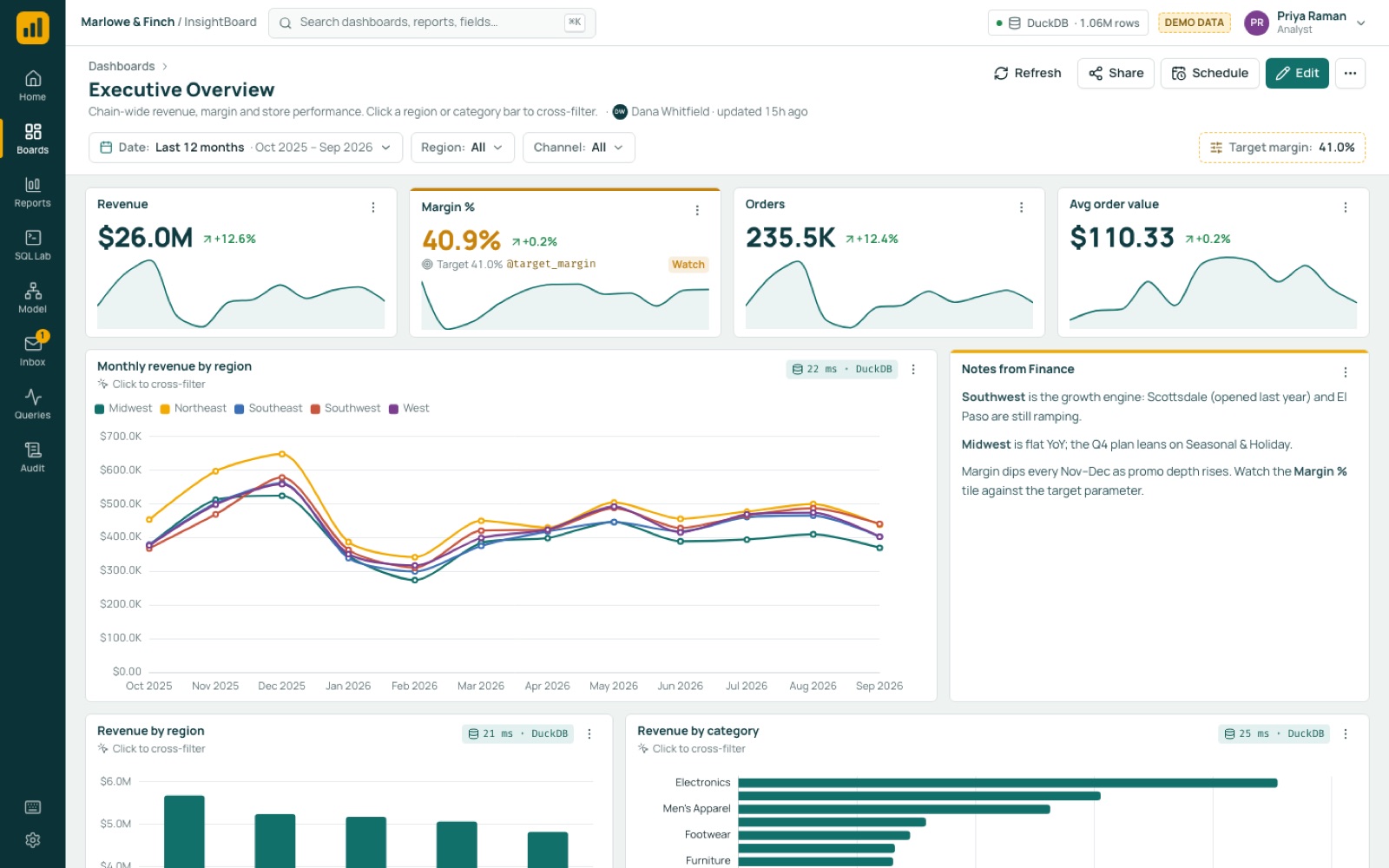Open SQL Lab in the sidebar

(32, 245)
